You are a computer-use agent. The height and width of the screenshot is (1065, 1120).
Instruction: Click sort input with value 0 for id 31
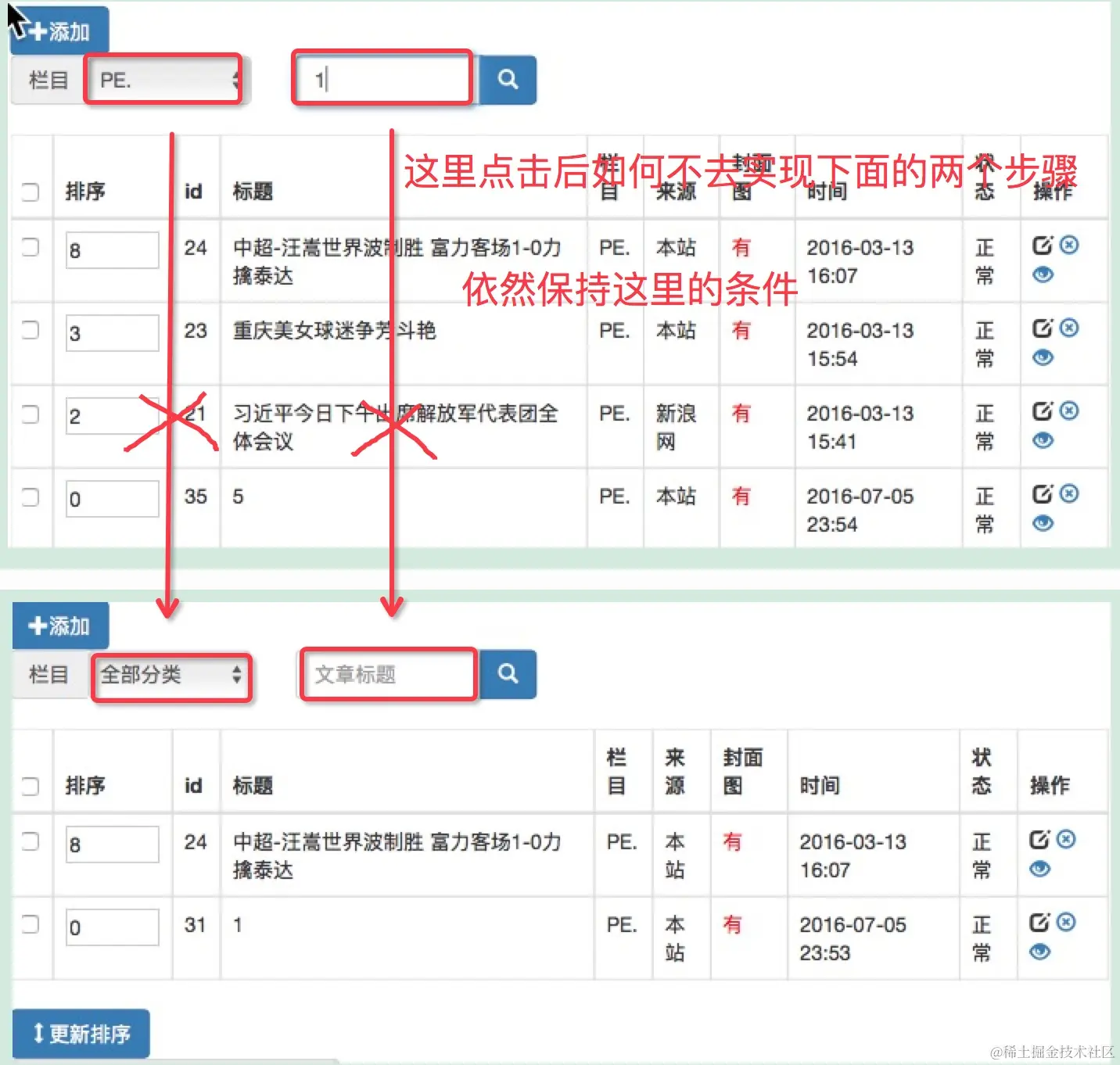pos(113,927)
